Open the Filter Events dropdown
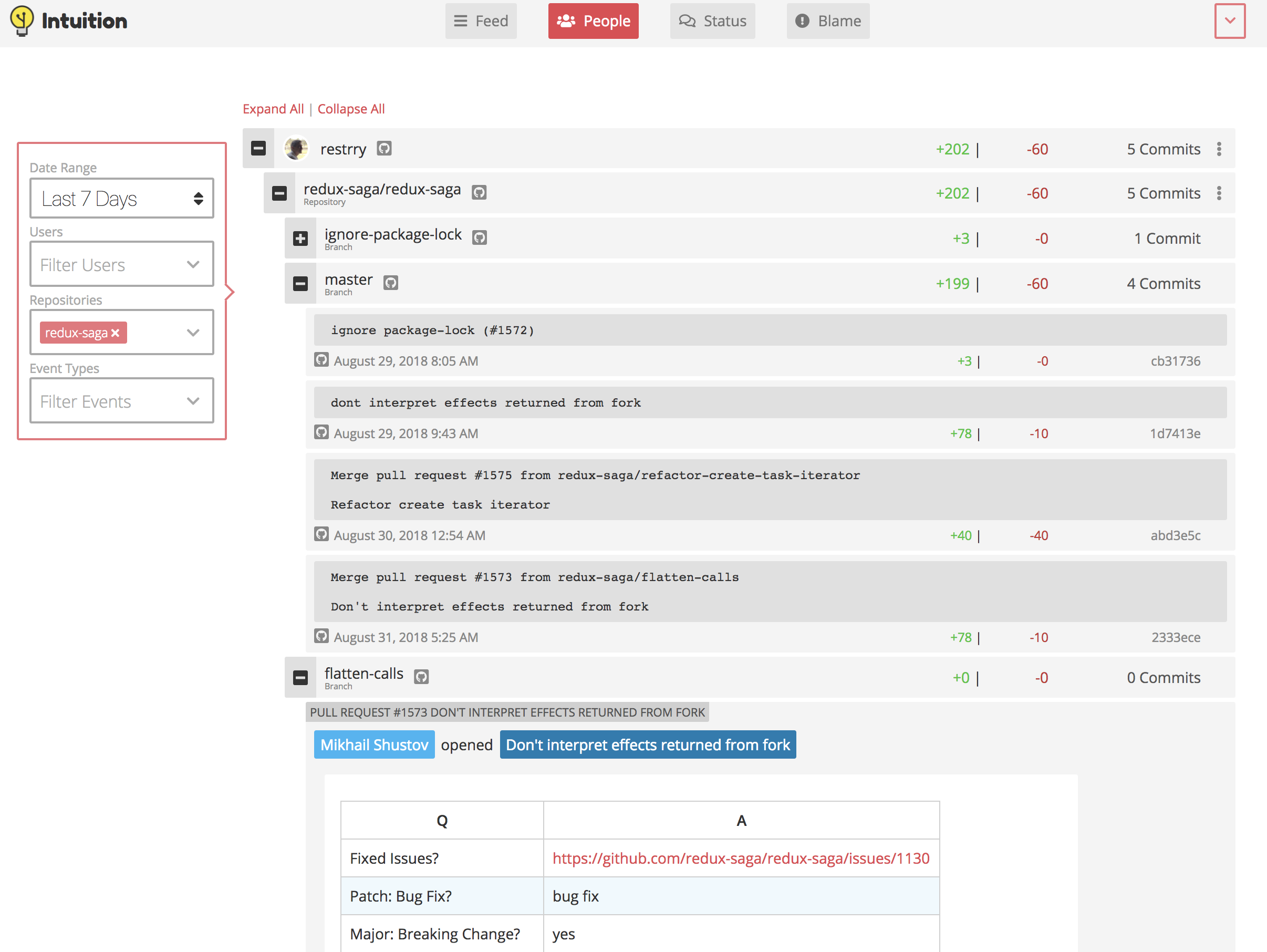 click(x=121, y=401)
